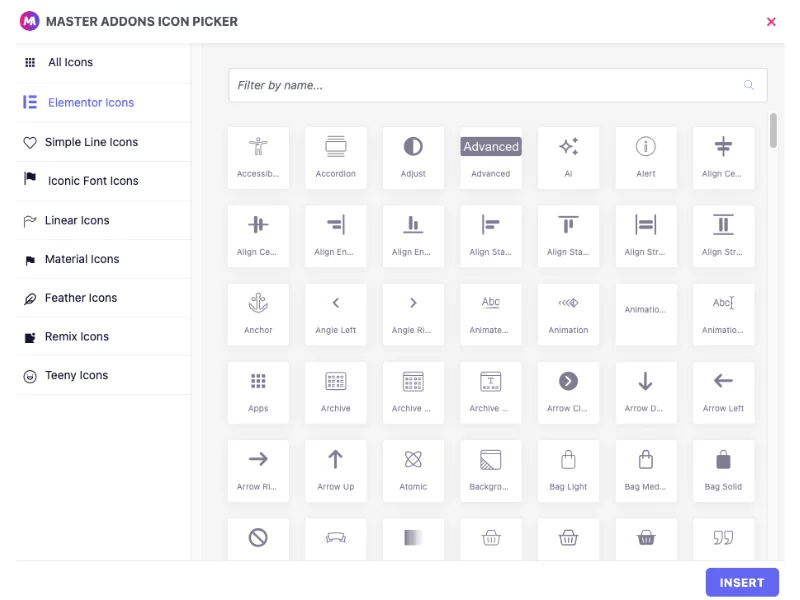Click the Master Addons logo
The image size is (800, 600).
tap(30, 21)
